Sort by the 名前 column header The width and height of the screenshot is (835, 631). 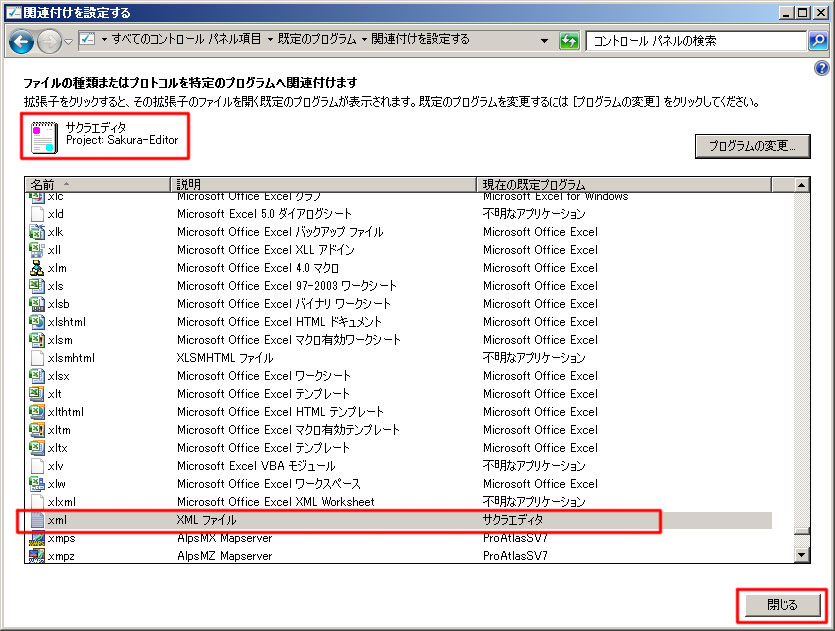point(97,184)
